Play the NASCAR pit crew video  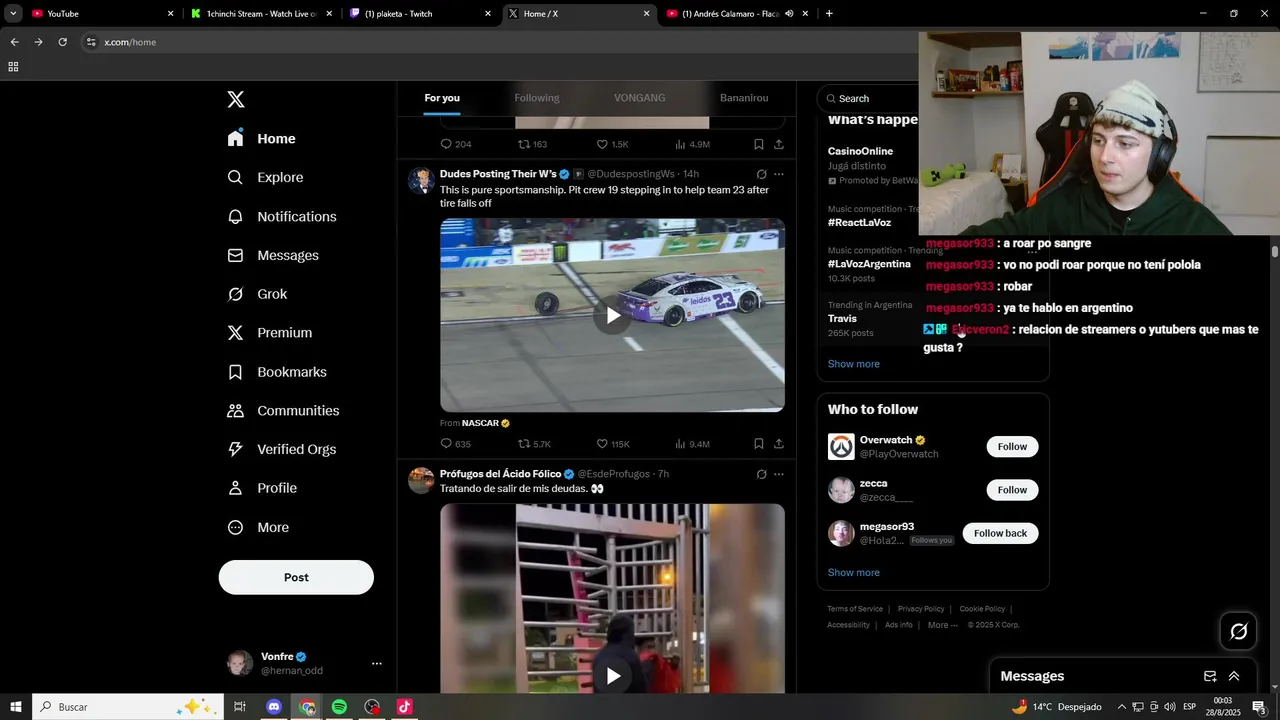(x=612, y=315)
